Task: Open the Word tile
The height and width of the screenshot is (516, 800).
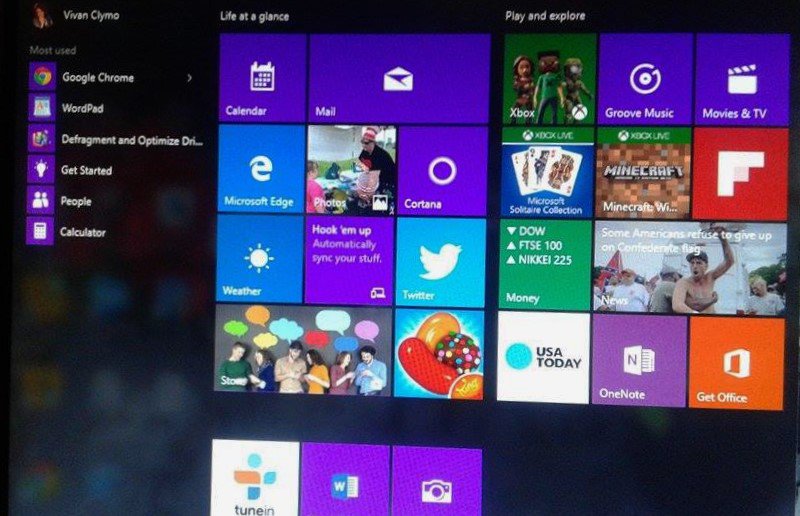Action: (345, 480)
